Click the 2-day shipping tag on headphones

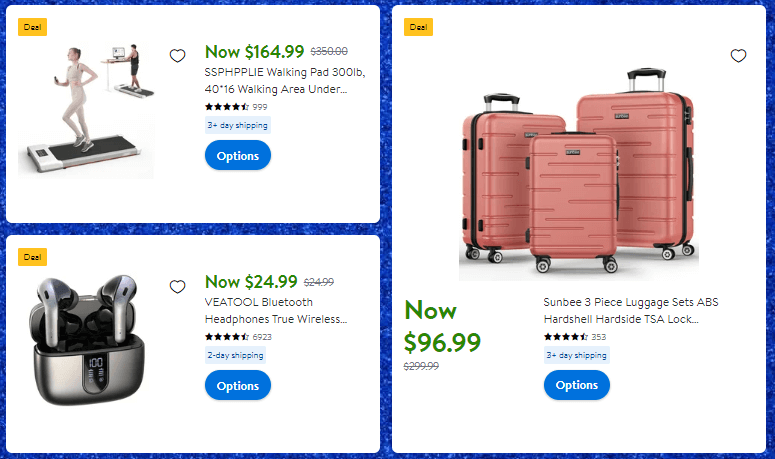coord(236,355)
